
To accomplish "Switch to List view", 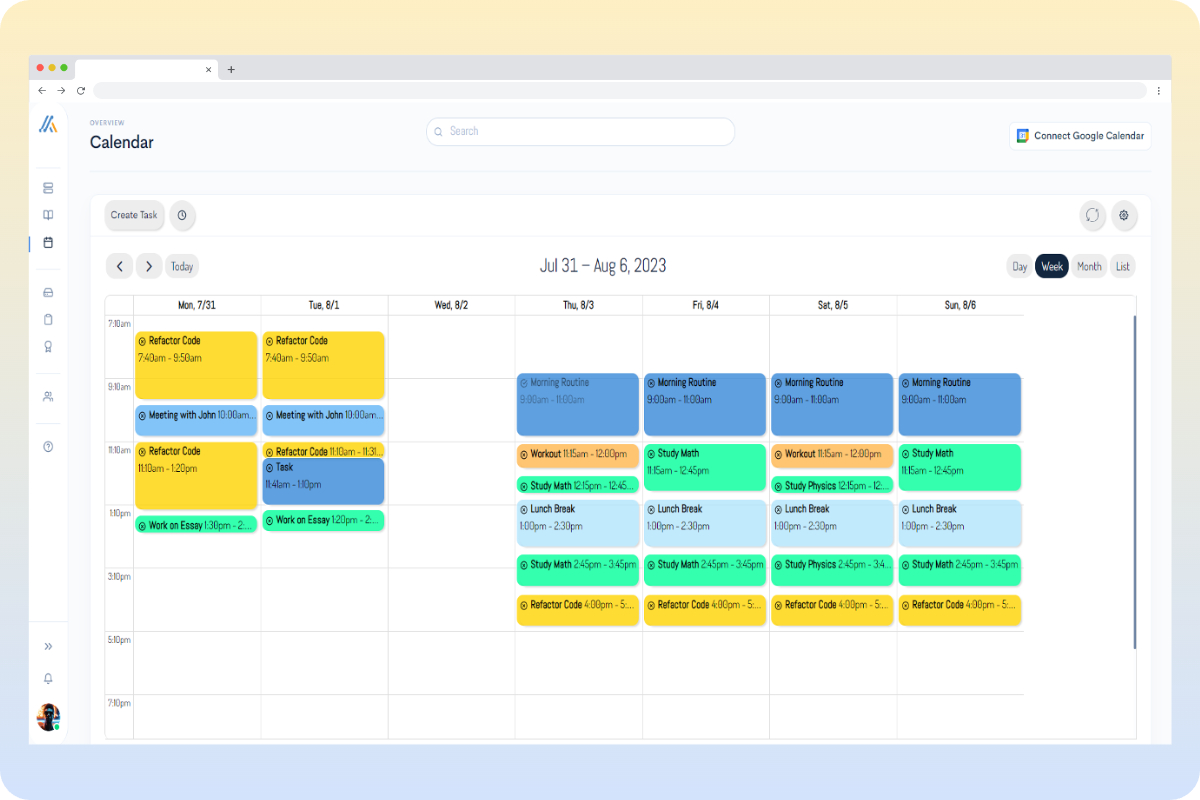I will pyautogui.click(x=1122, y=266).
